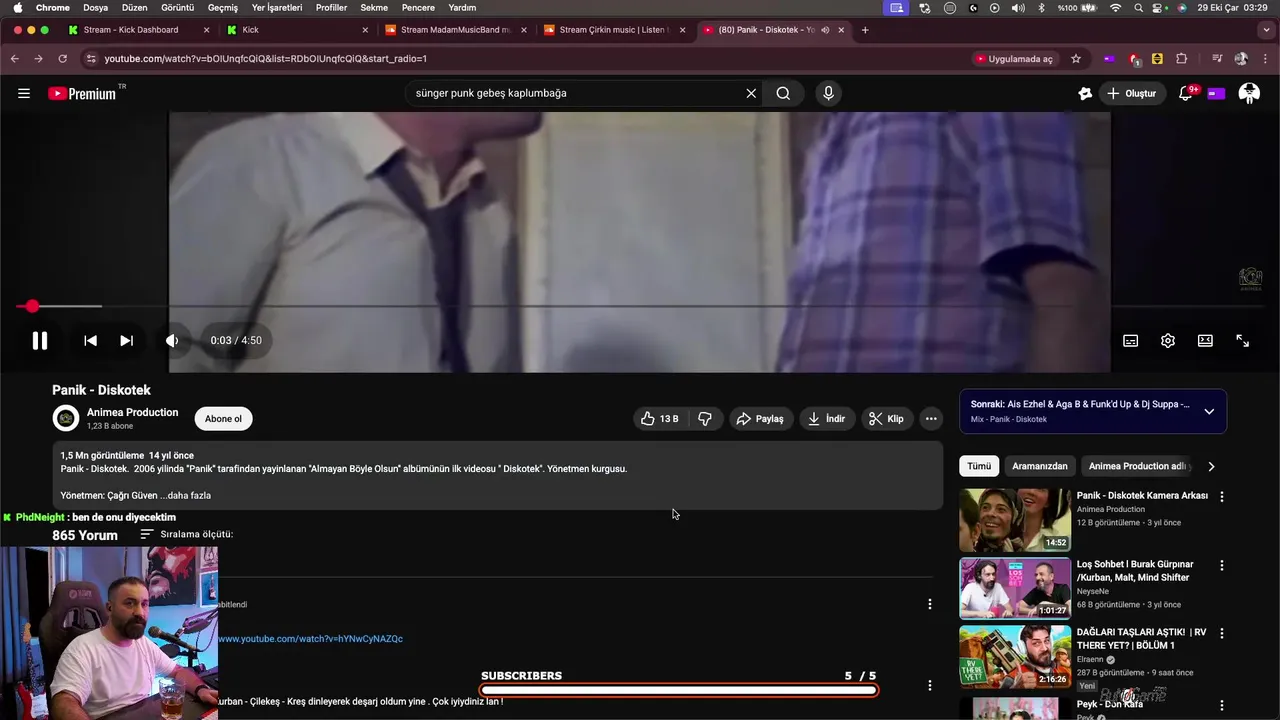Skip to next video

tap(126, 340)
